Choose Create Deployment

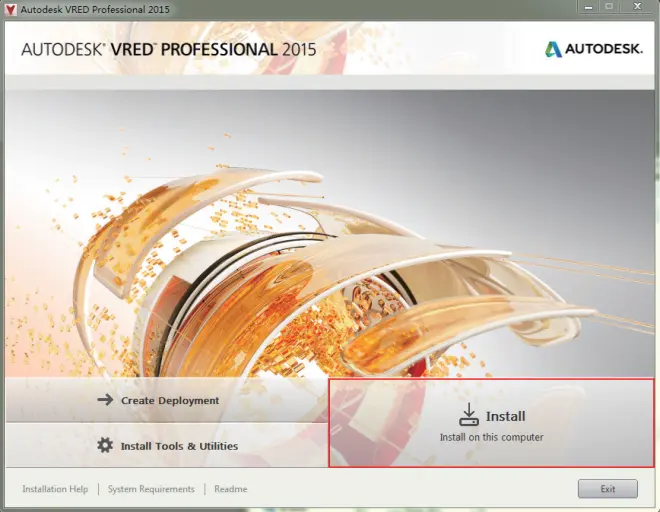(x=167, y=400)
